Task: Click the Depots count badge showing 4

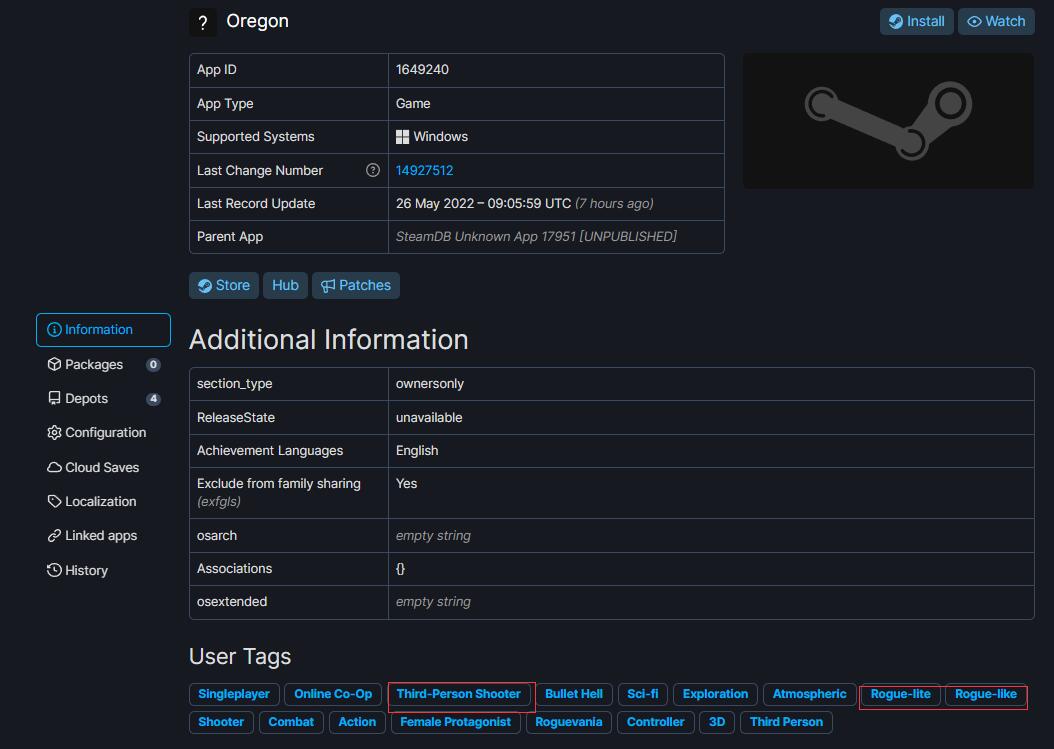Action: (x=153, y=399)
